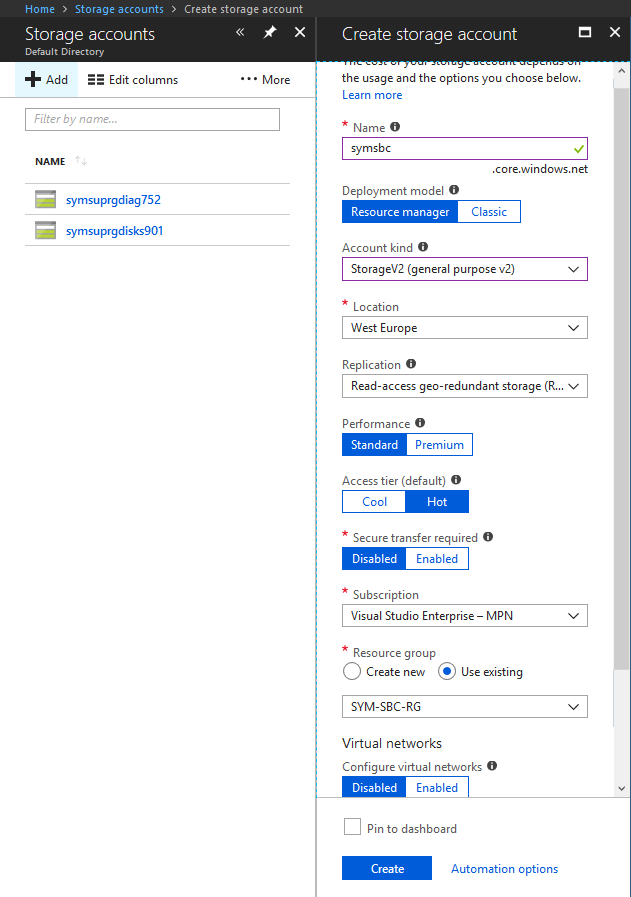Image resolution: width=631 pixels, height=897 pixels.
Task: Set virtual networks to Enabled
Action: (437, 787)
